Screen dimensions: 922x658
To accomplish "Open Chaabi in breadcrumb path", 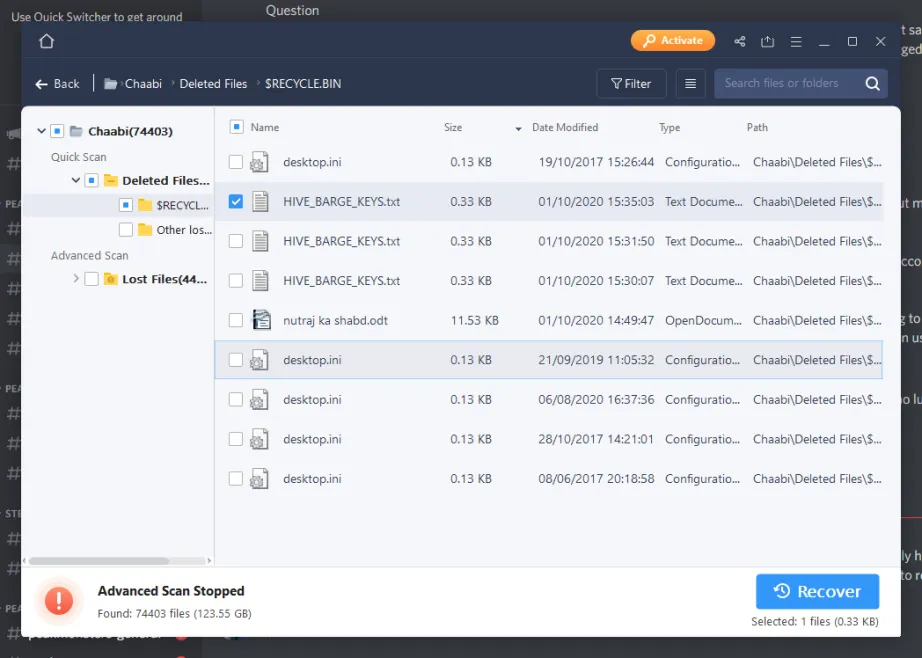I will [143, 84].
